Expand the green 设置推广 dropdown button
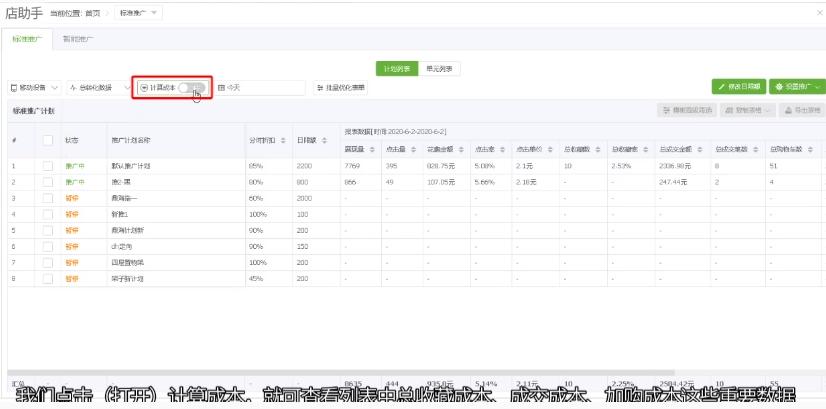This screenshot has height=409, width=826. 798,87
